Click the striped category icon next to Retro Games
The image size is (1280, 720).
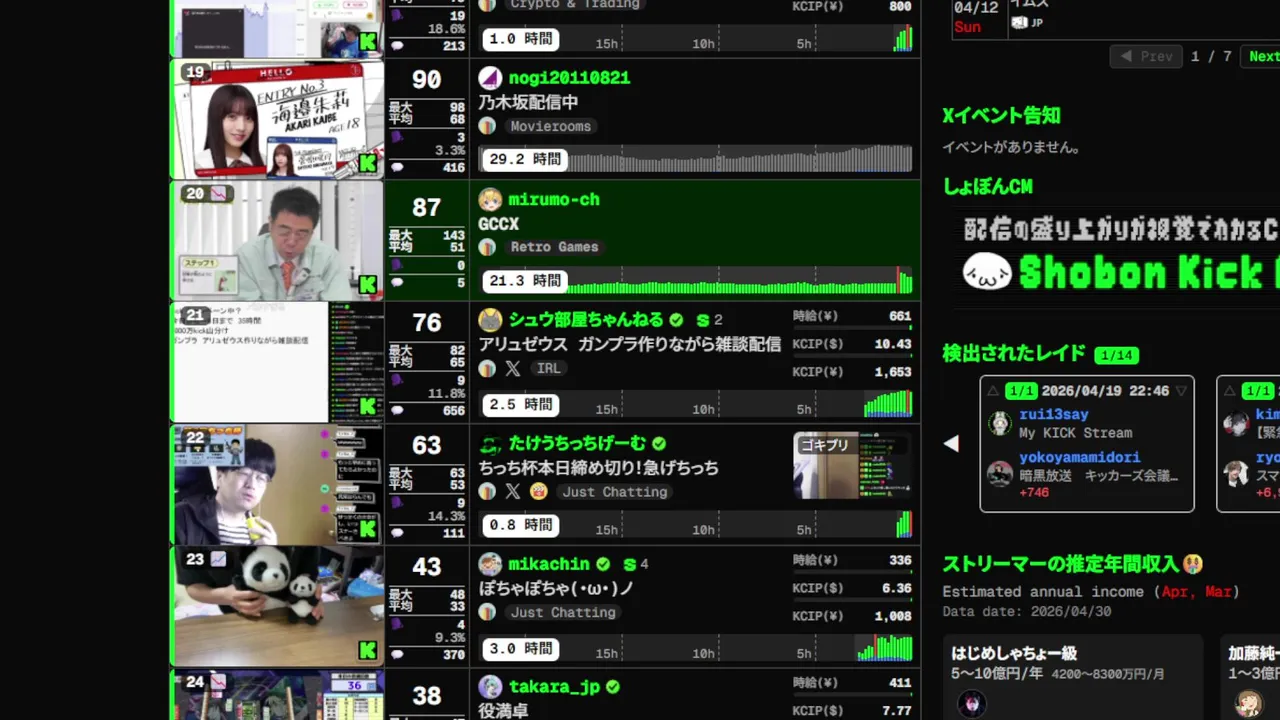487,247
